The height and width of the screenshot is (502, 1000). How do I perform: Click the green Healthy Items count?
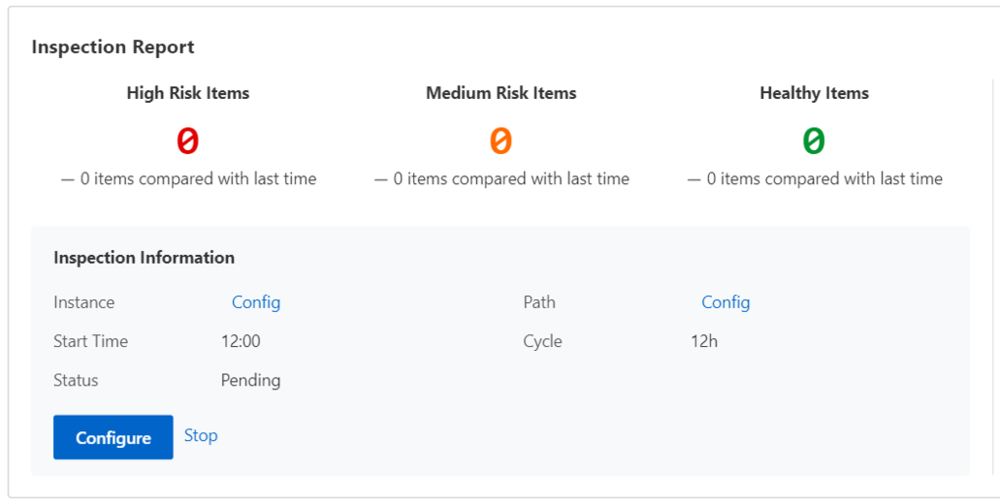click(814, 141)
